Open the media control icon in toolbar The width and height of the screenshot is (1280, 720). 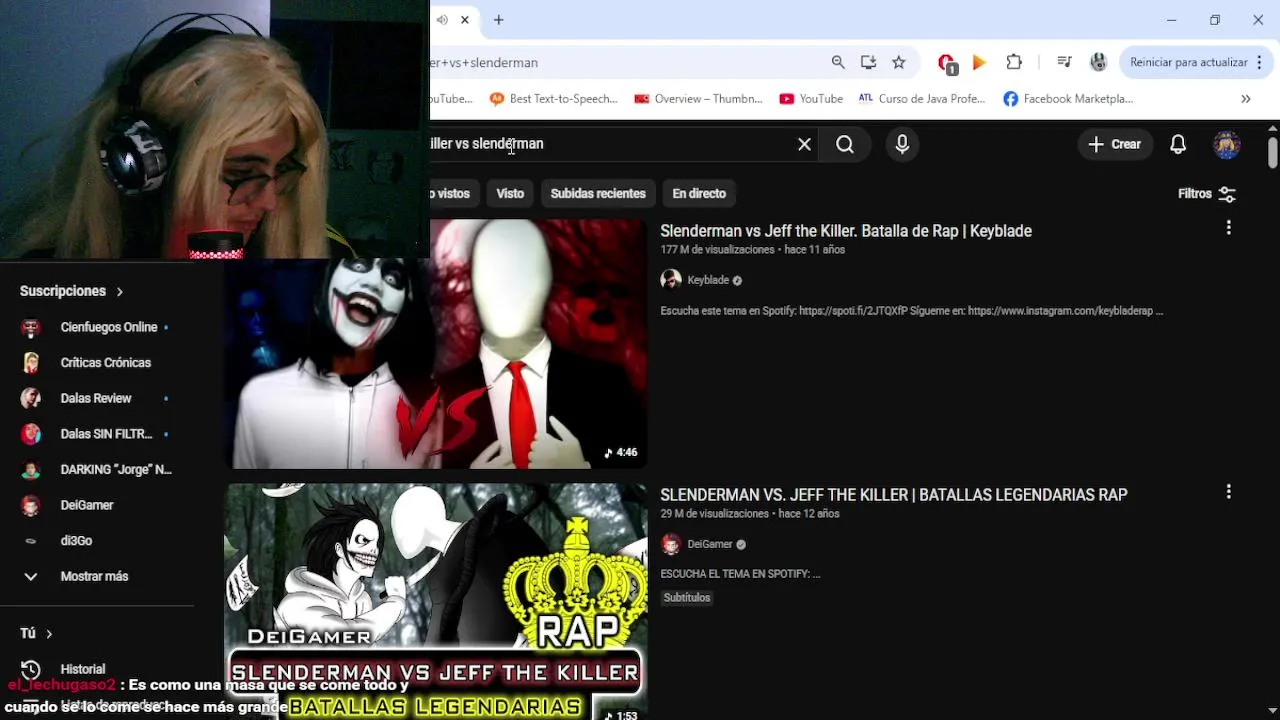point(1064,62)
